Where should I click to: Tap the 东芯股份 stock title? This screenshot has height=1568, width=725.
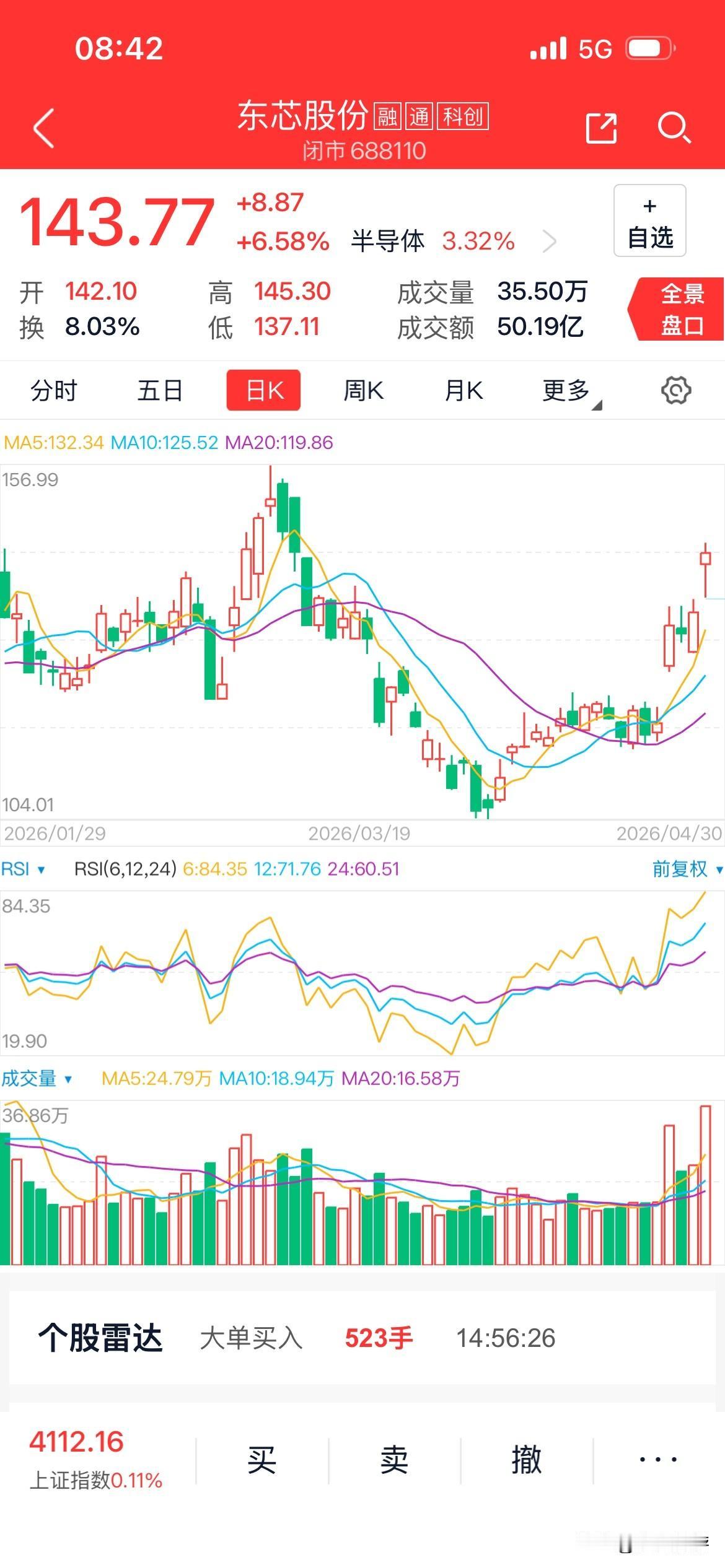click(x=303, y=116)
